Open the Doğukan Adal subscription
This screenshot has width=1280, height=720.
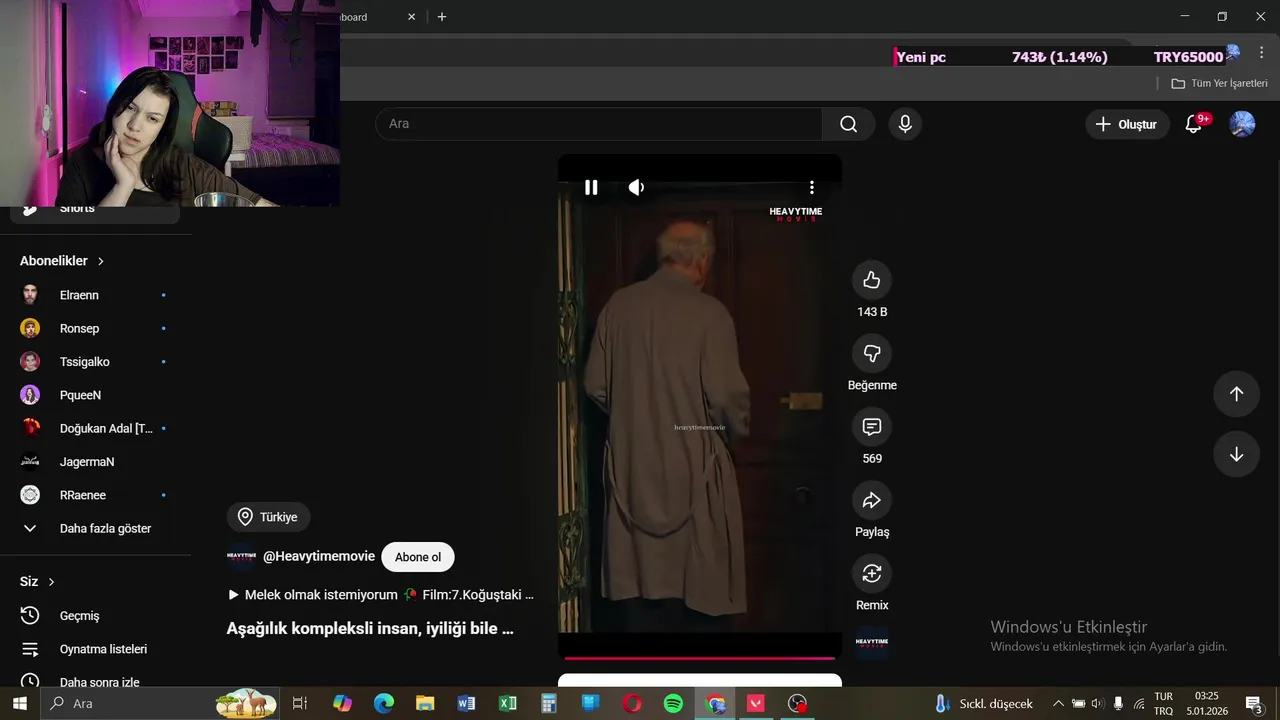[95, 428]
